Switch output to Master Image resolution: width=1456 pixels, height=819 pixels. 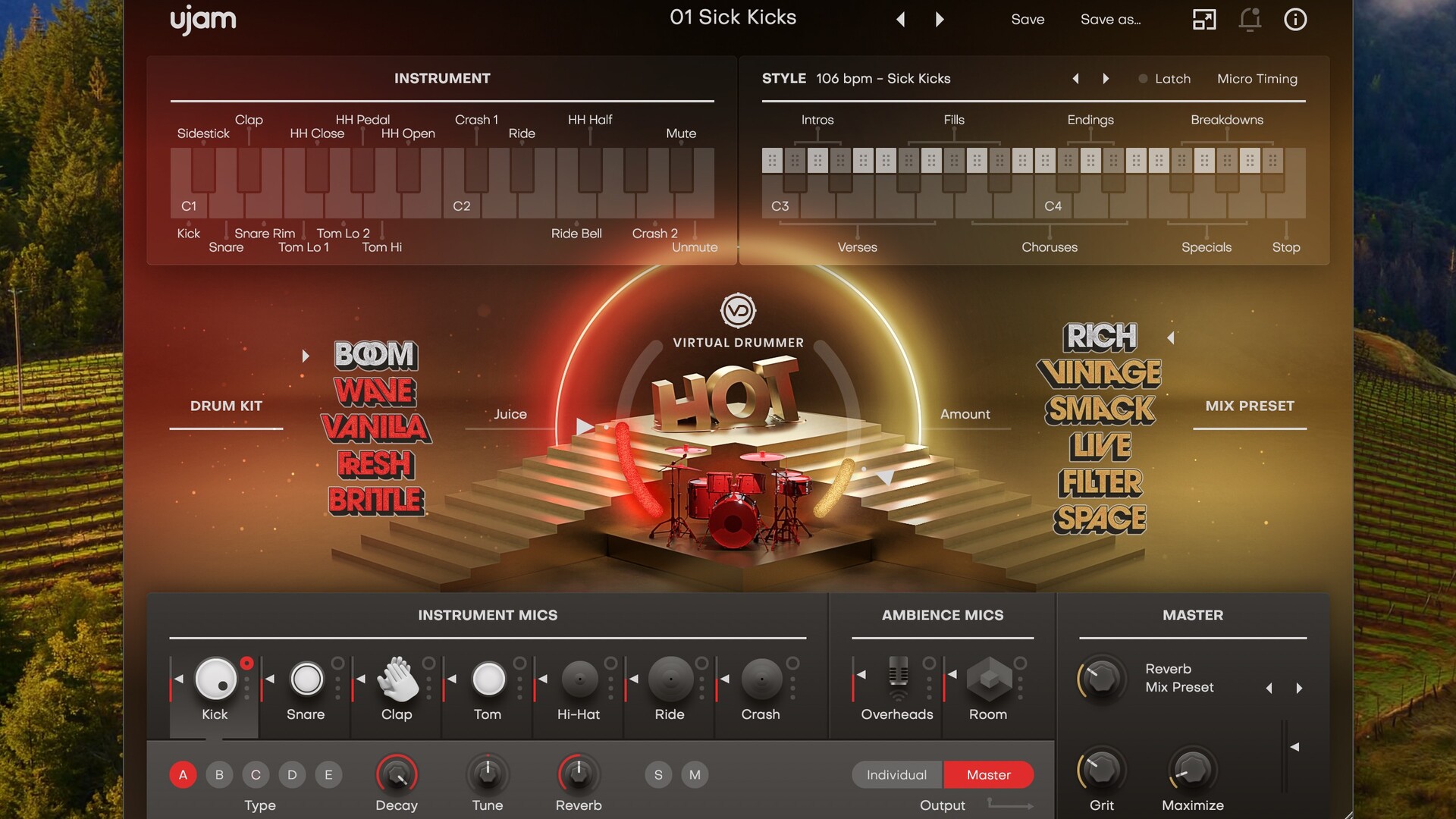(x=989, y=775)
